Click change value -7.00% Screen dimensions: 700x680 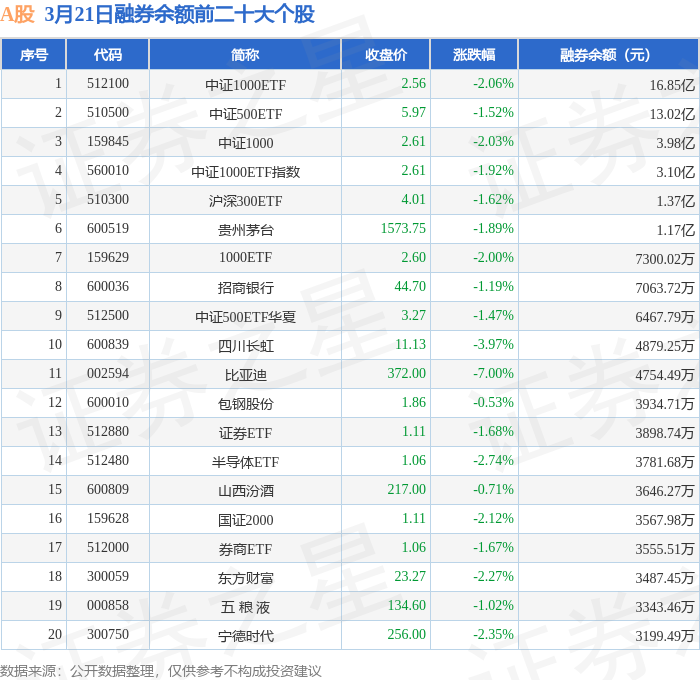[x=493, y=373]
